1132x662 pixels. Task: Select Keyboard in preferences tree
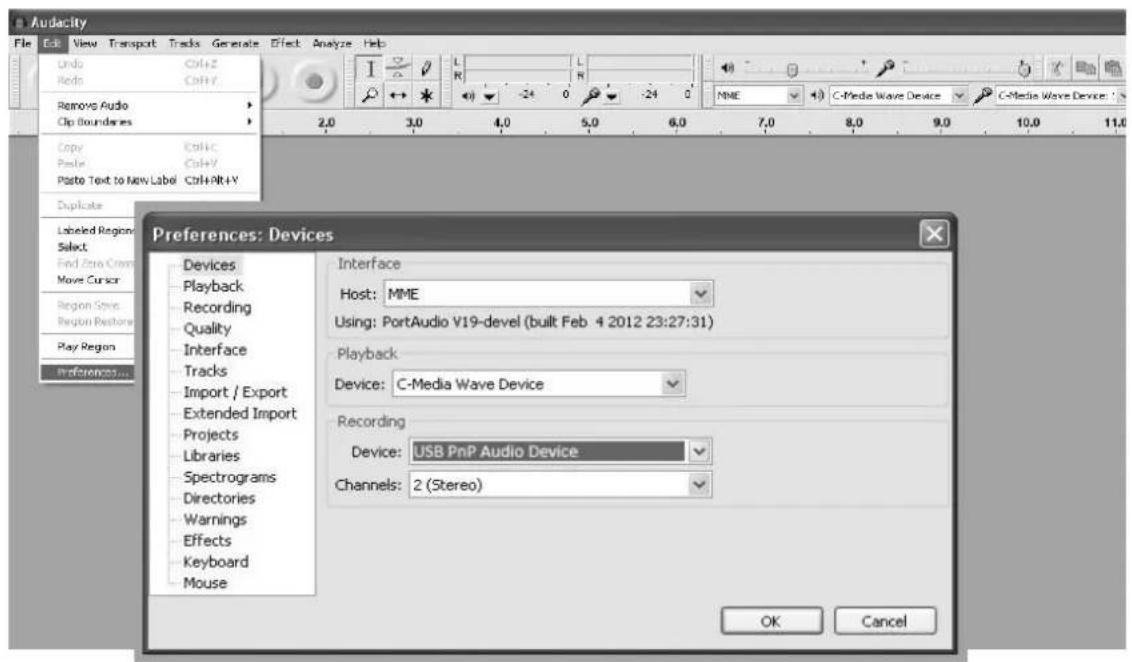coord(216,562)
